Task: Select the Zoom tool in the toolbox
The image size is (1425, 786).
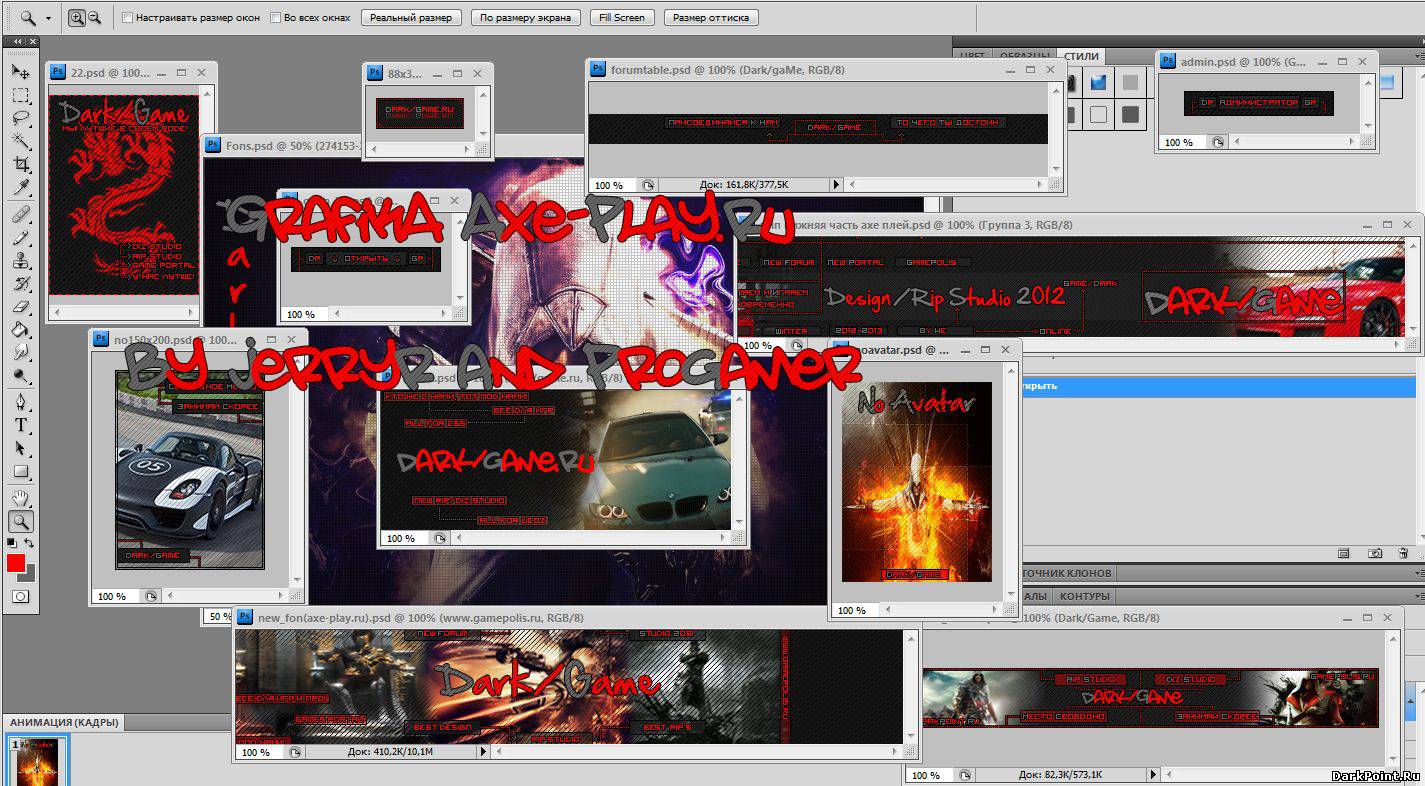Action: pyautogui.click(x=20, y=521)
